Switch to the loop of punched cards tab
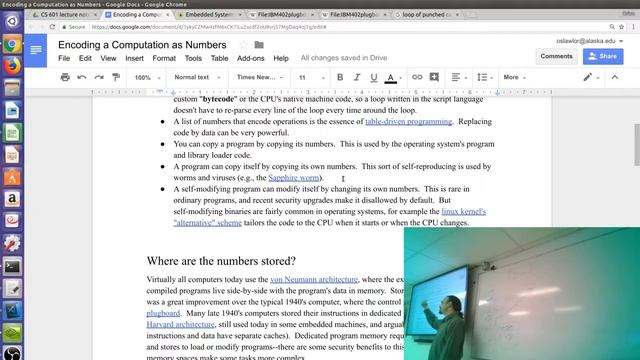This screenshot has width=640, height=360. click(427, 14)
